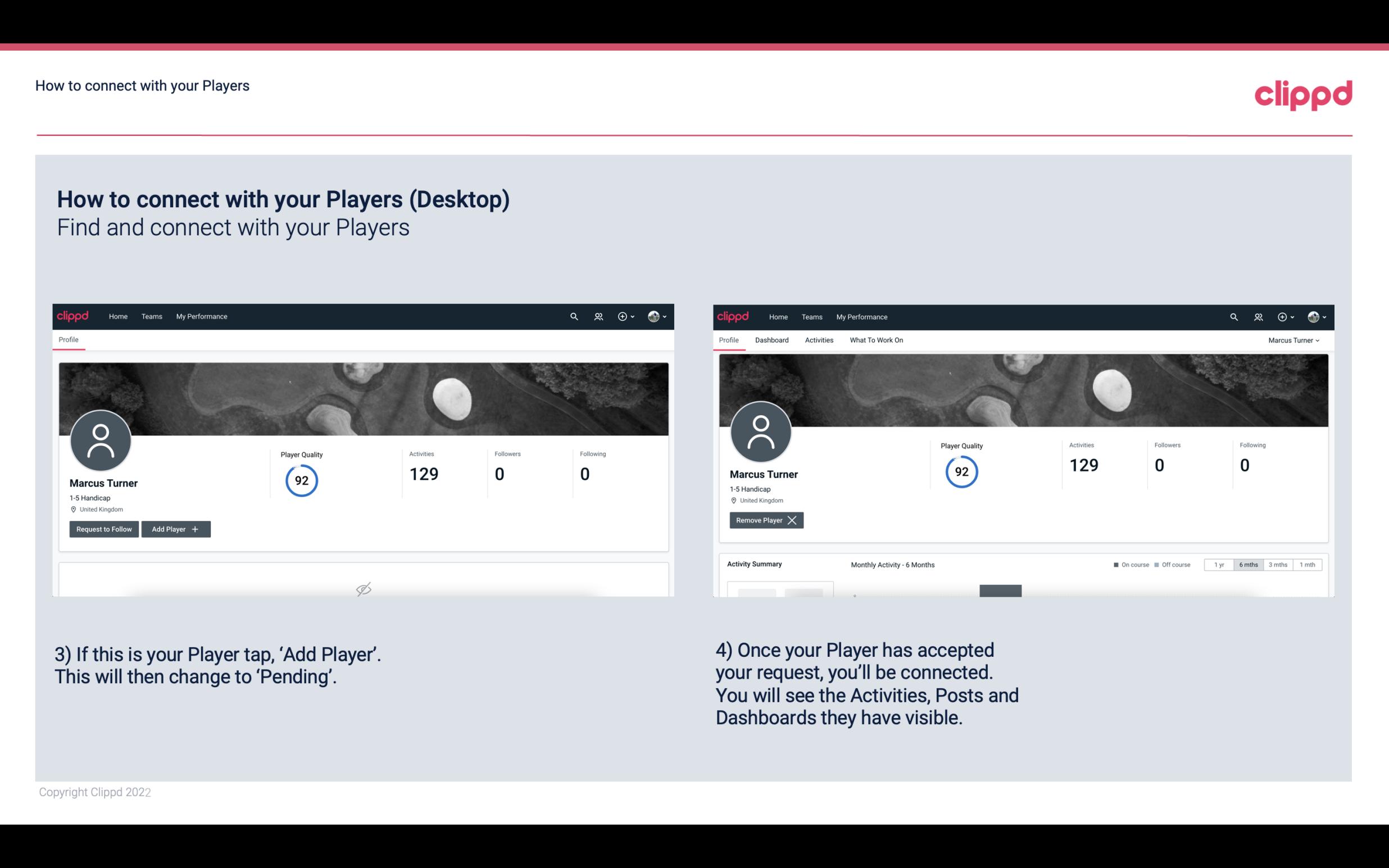
Task: Click the user avatar icon for Marcus Turner
Action: coord(100,438)
